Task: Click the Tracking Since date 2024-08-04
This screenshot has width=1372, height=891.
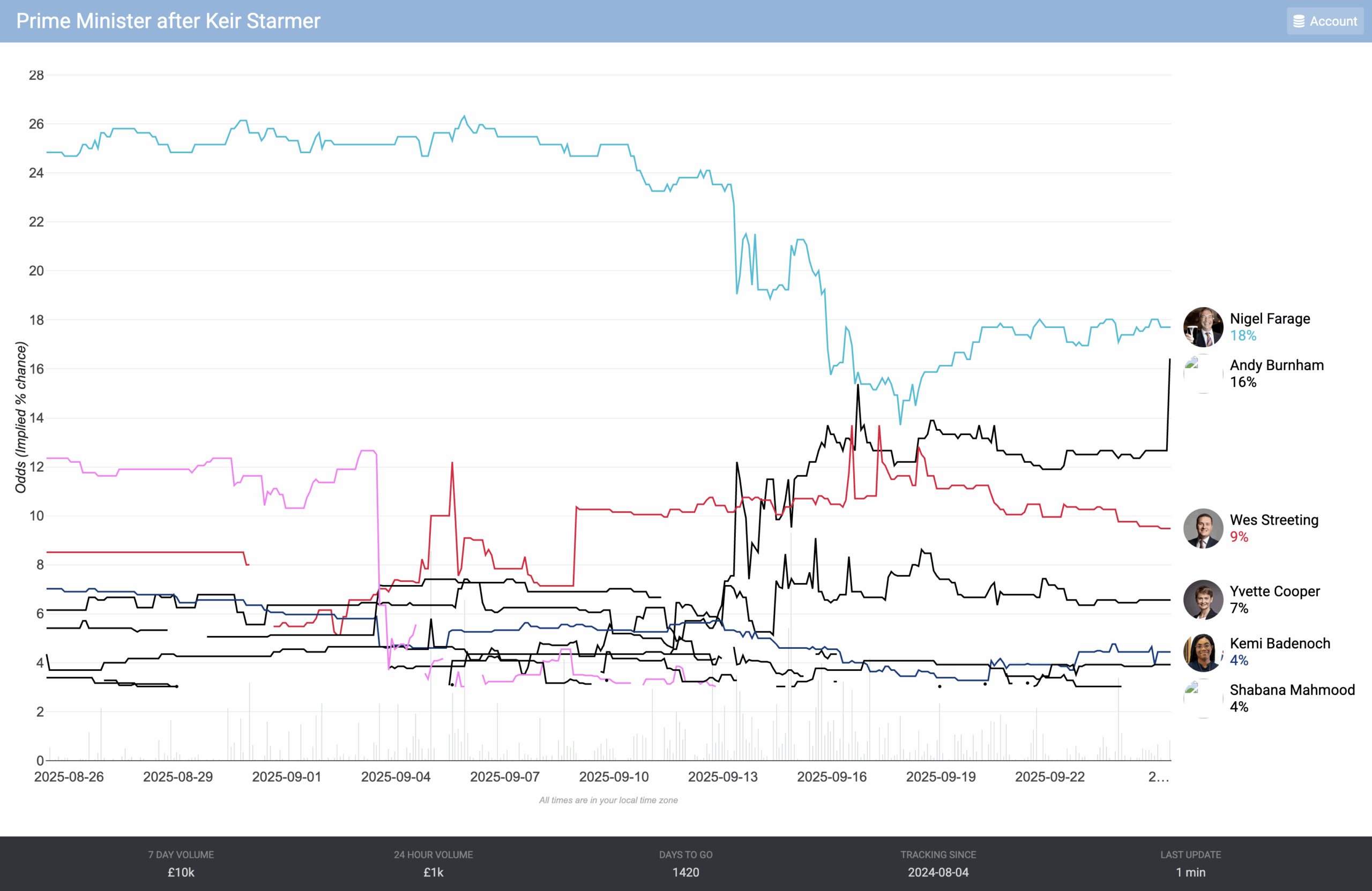Action: 938,872
